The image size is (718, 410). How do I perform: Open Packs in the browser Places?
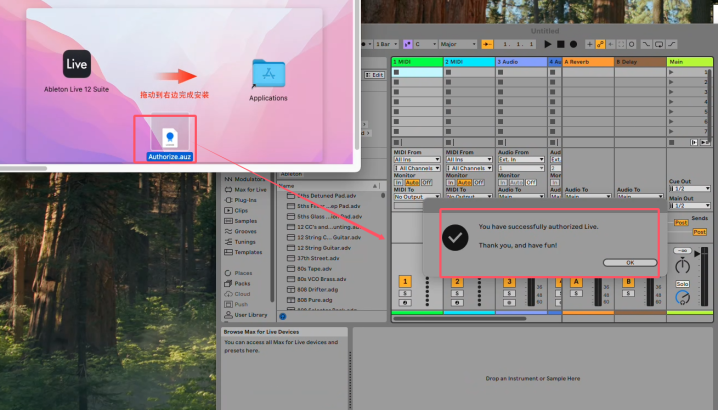click(238, 284)
